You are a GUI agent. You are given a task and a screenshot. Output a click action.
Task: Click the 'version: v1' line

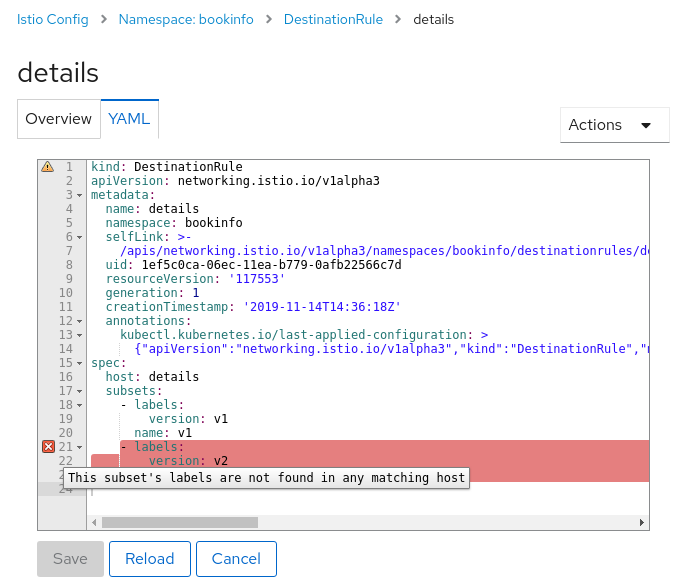click(188, 419)
